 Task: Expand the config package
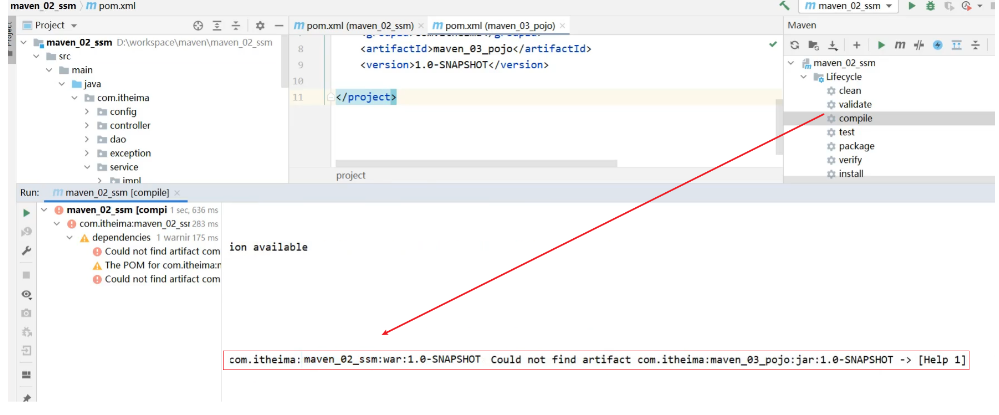(87, 112)
